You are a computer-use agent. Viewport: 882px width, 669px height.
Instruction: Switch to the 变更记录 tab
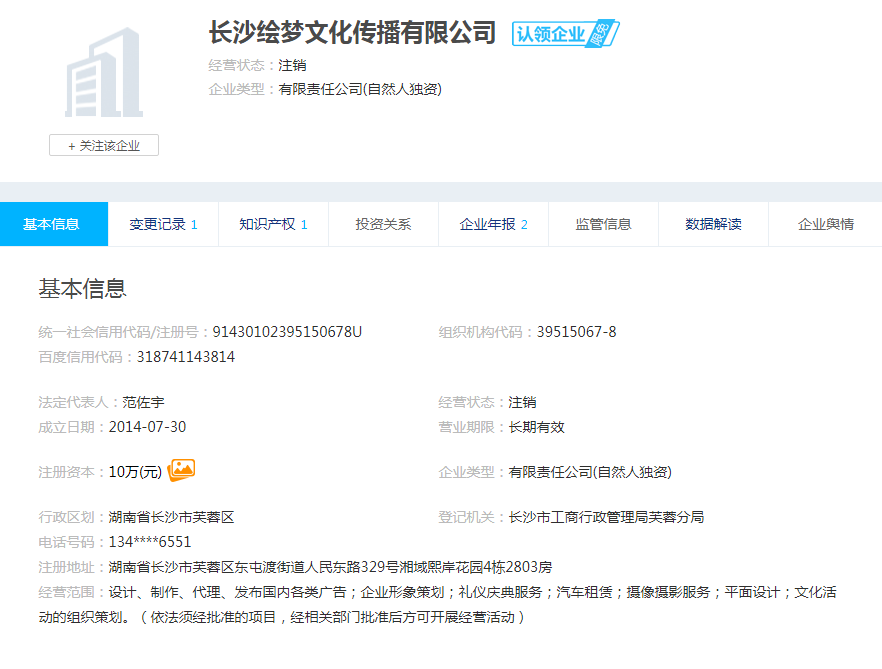(x=163, y=224)
